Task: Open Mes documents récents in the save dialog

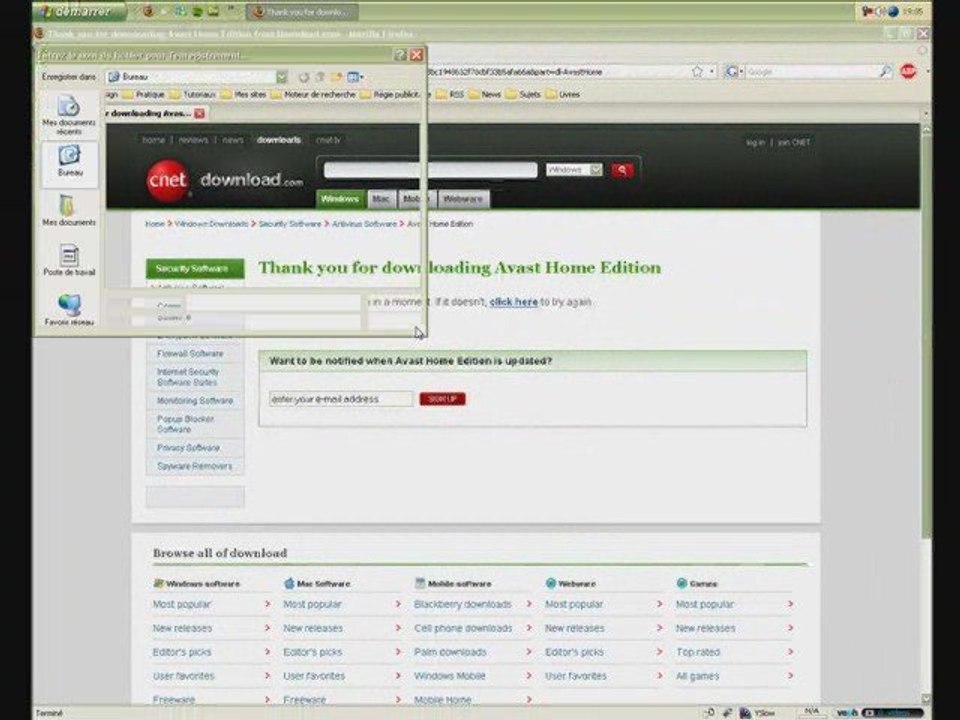Action: pos(69,115)
